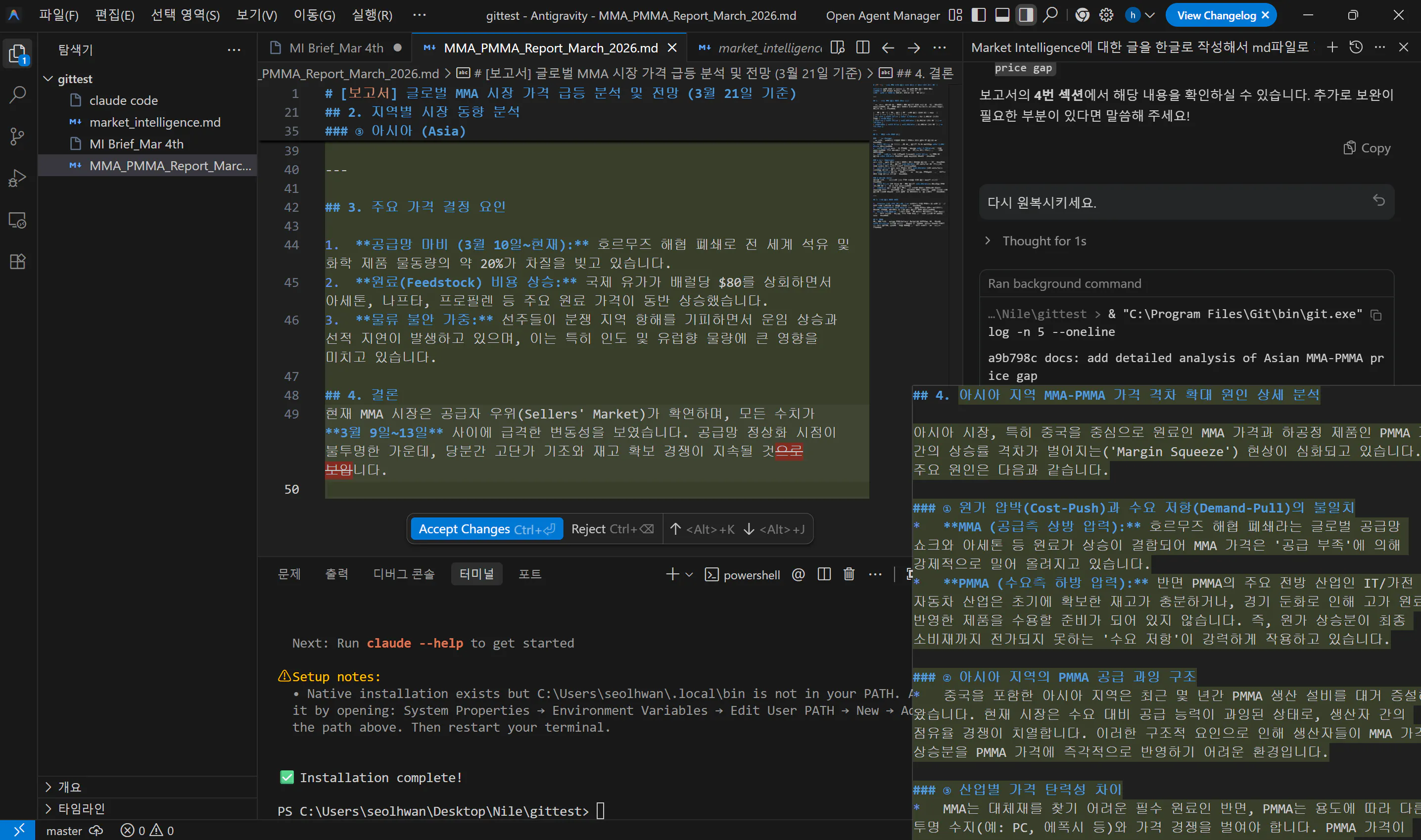1421x840 pixels.
Task: Open the 실행(R) menu
Action: pos(372,15)
